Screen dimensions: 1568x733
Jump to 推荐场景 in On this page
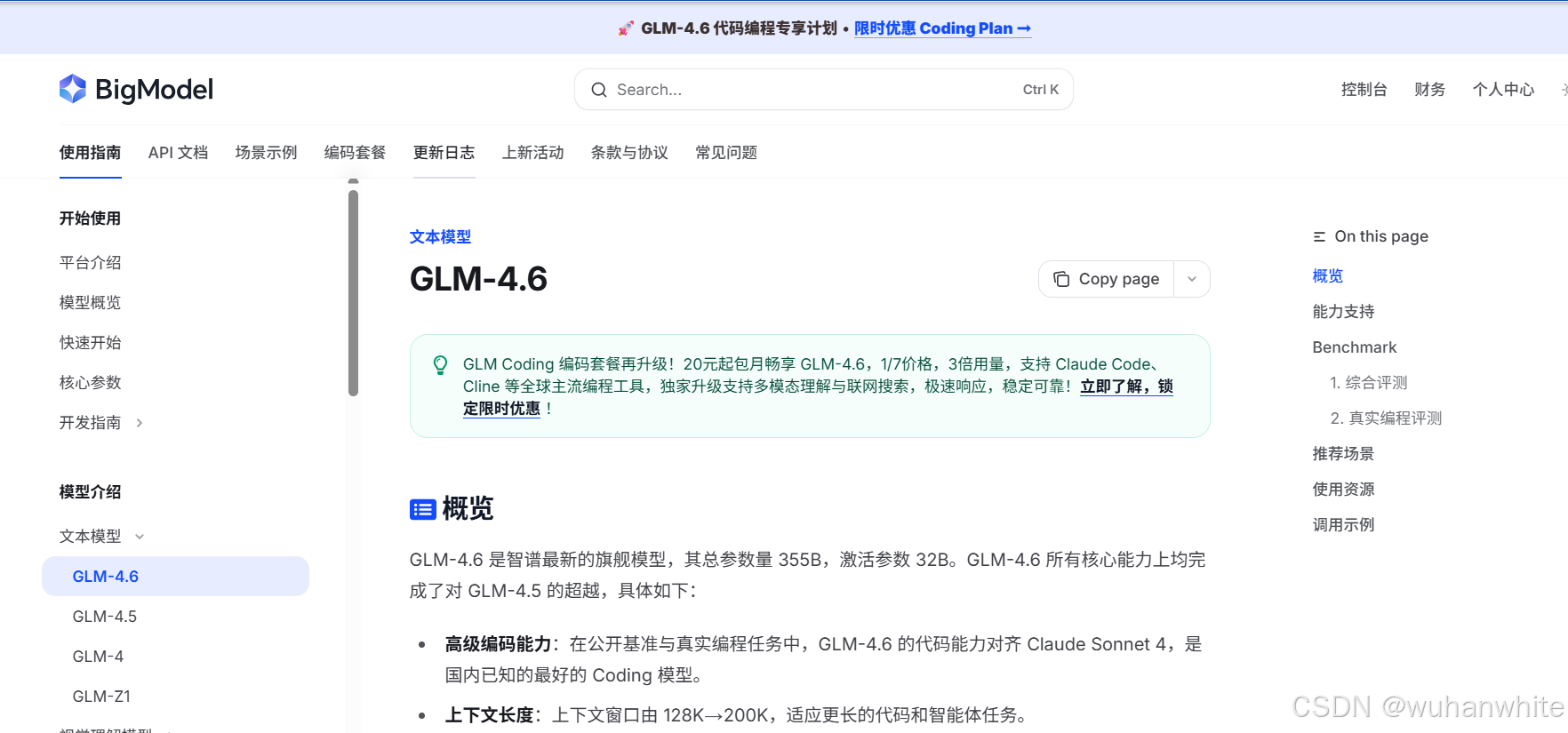[1344, 454]
